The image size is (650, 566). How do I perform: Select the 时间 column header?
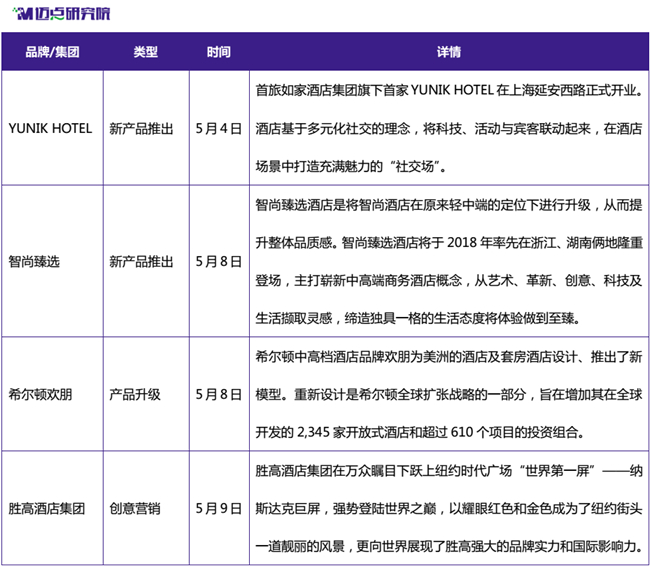click(218, 52)
